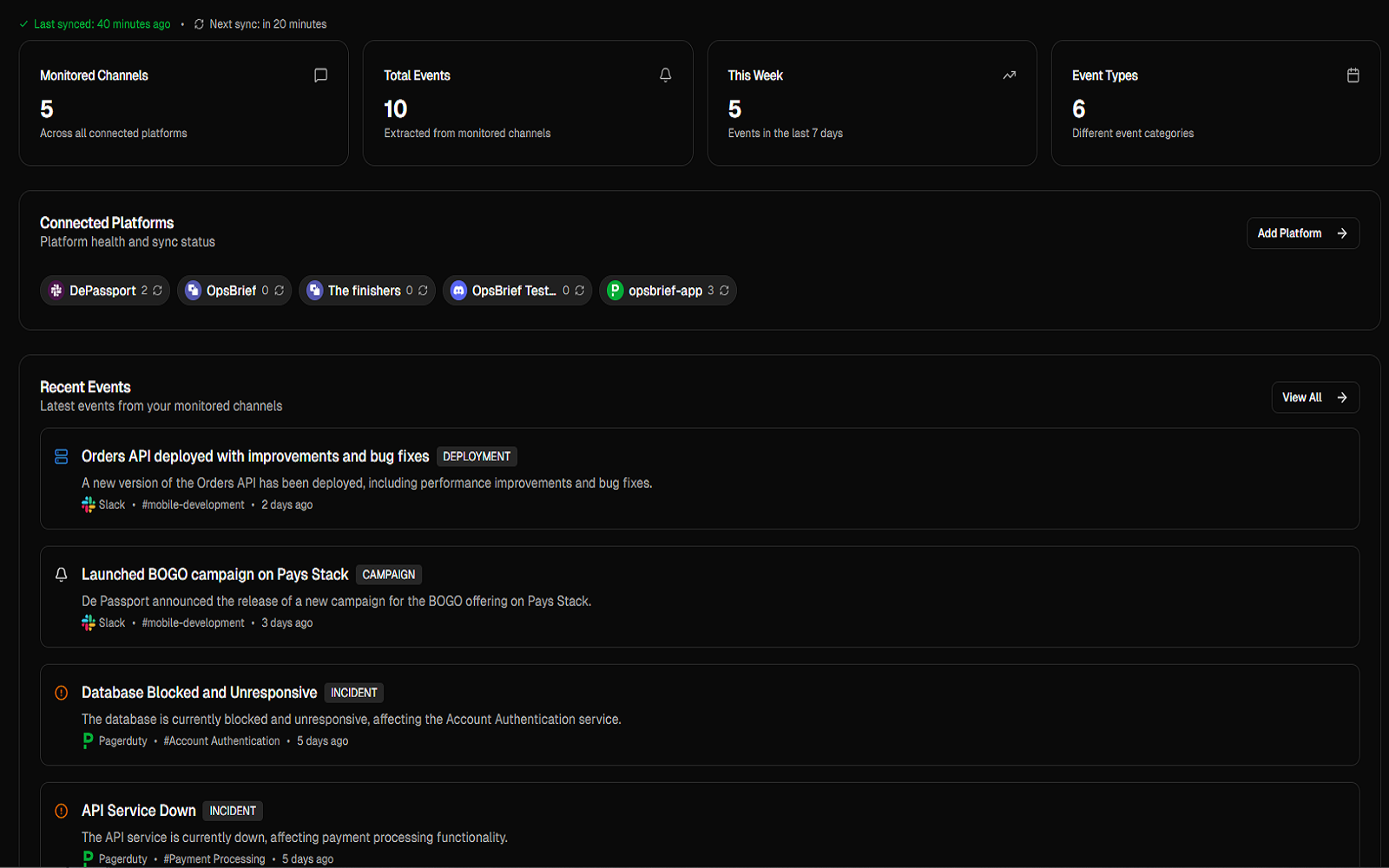Open the Orders API deployed event title
This screenshot has height=868, width=1389.
click(255, 457)
